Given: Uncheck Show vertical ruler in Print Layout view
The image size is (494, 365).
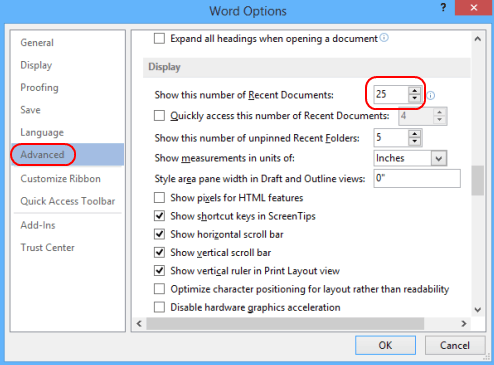Looking at the screenshot, I should tap(159, 271).
